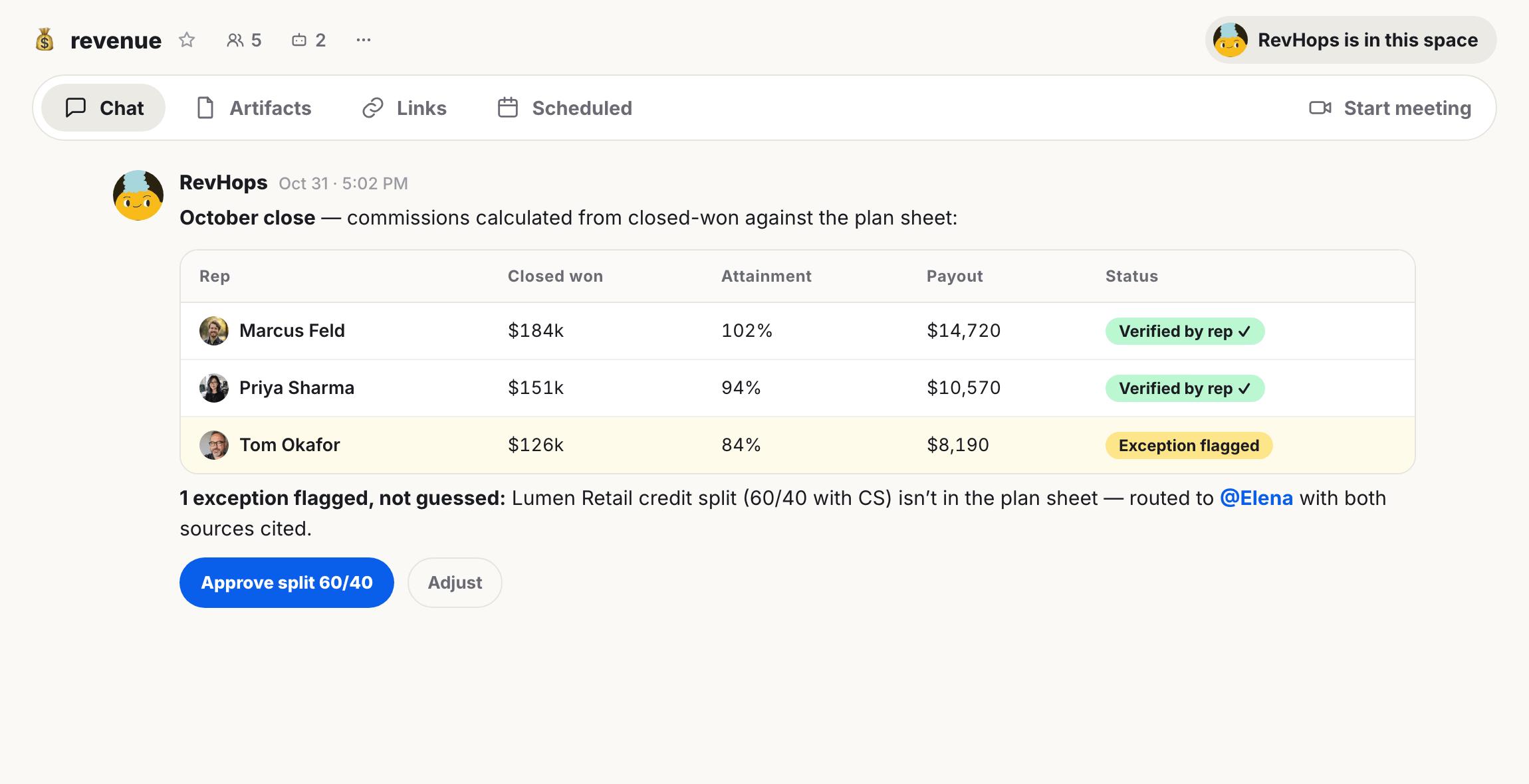
Task: Click Tom Okafor's avatar
Action: [214, 445]
